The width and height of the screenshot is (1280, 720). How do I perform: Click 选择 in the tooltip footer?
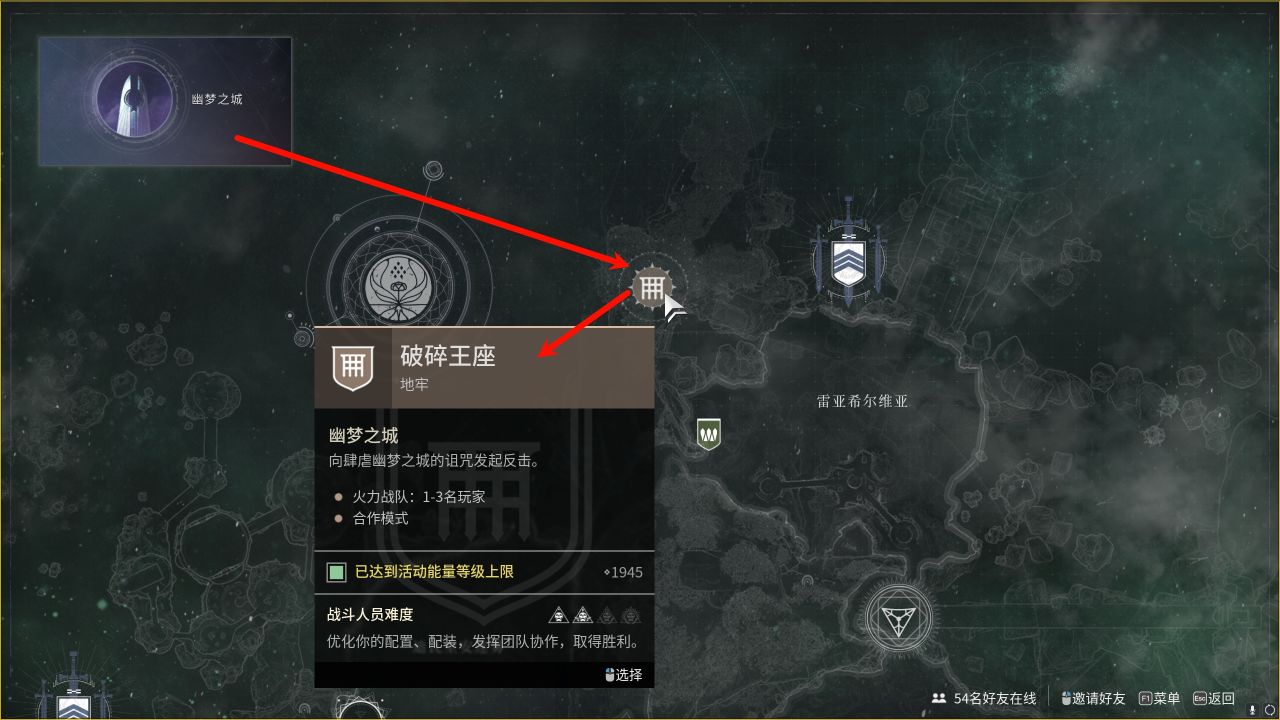pos(624,675)
